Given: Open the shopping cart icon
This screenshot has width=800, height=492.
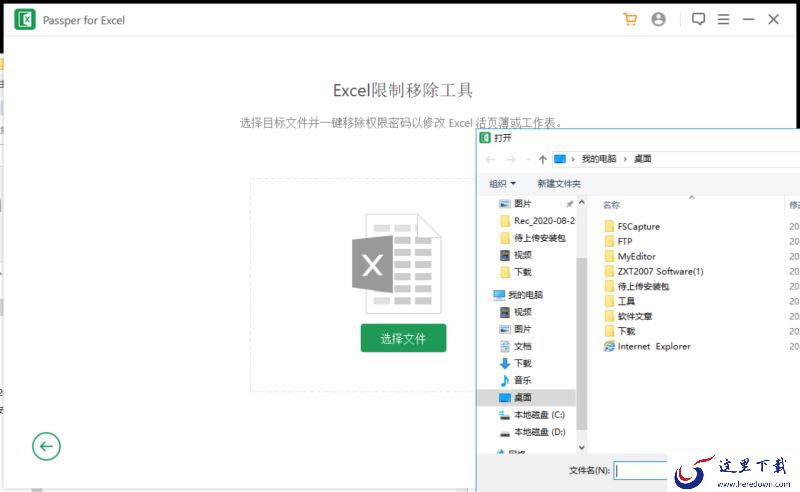Looking at the screenshot, I should pyautogui.click(x=630, y=19).
